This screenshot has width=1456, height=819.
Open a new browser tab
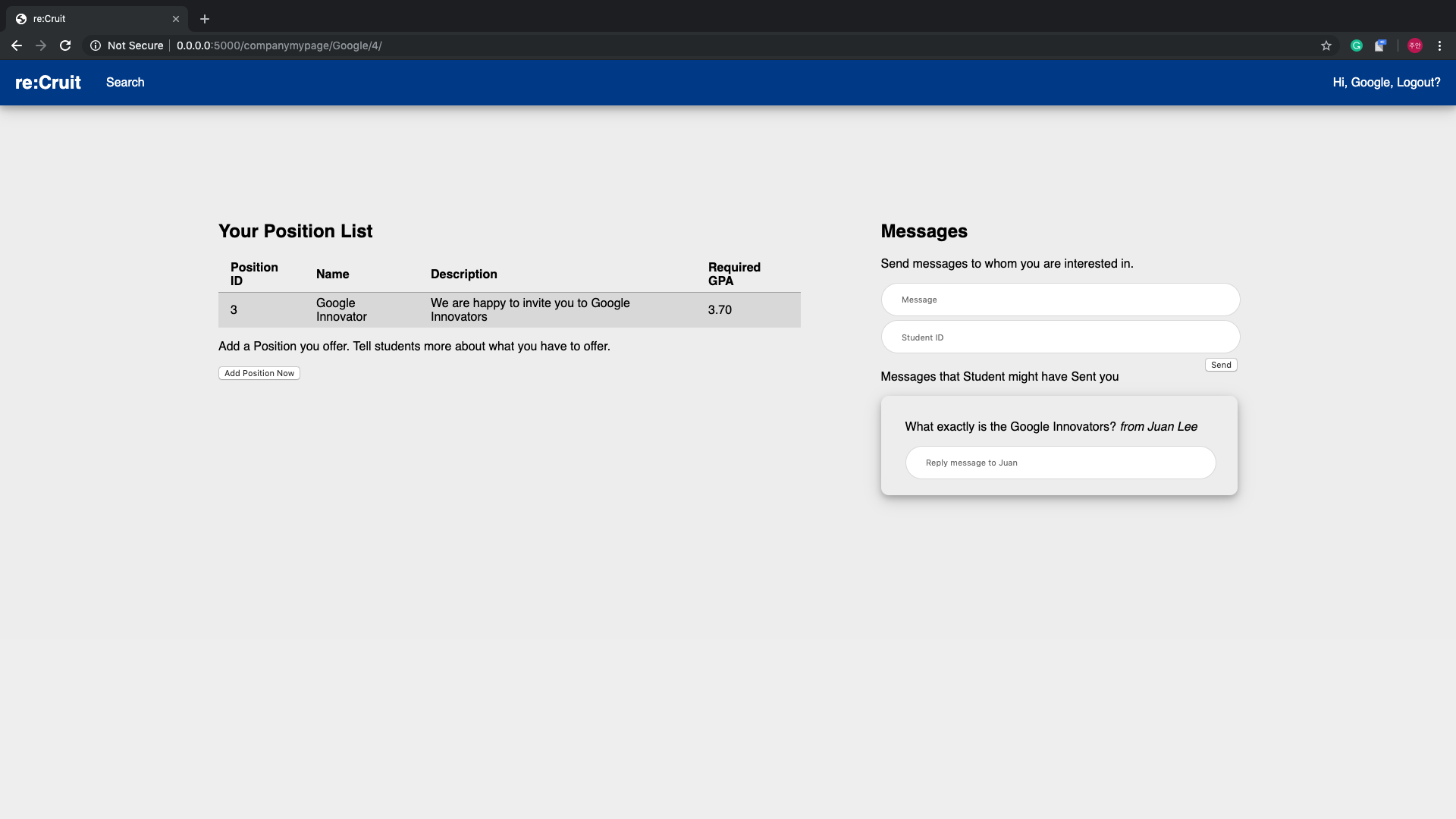point(205,19)
